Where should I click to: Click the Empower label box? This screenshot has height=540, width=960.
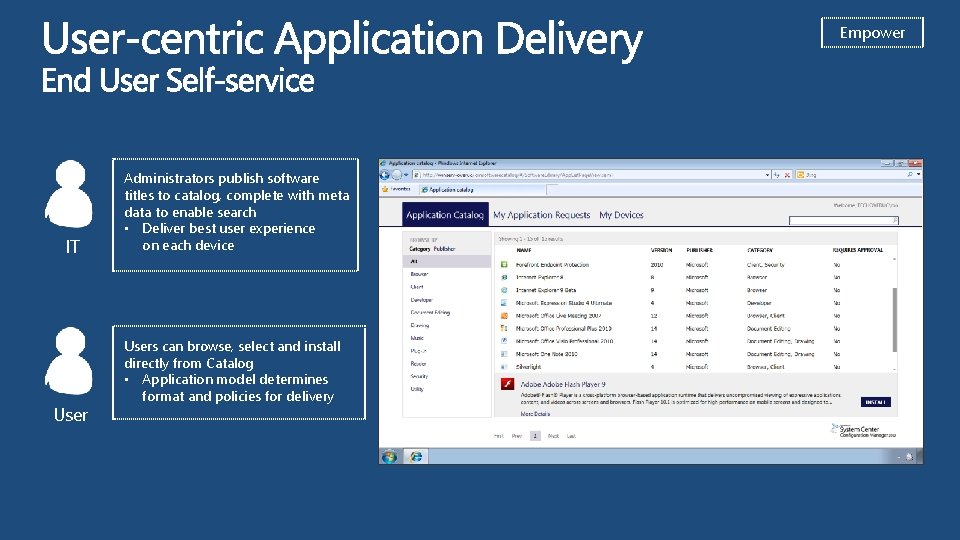[872, 32]
